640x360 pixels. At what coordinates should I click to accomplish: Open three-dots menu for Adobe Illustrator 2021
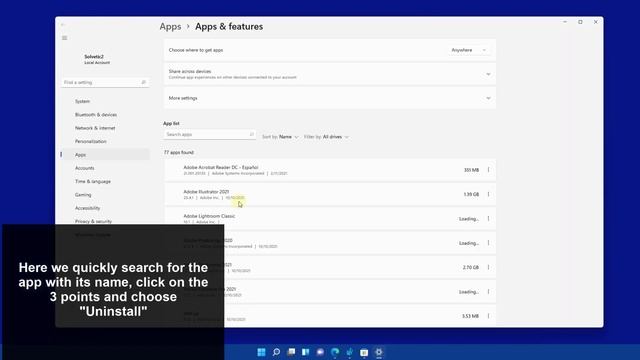click(x=488, y=194)
